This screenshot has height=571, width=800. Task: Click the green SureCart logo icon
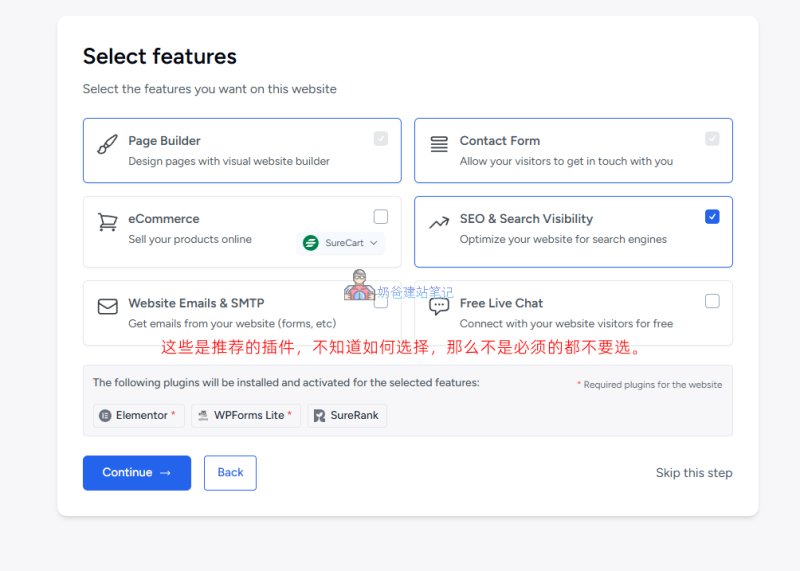tap(311, 243)
